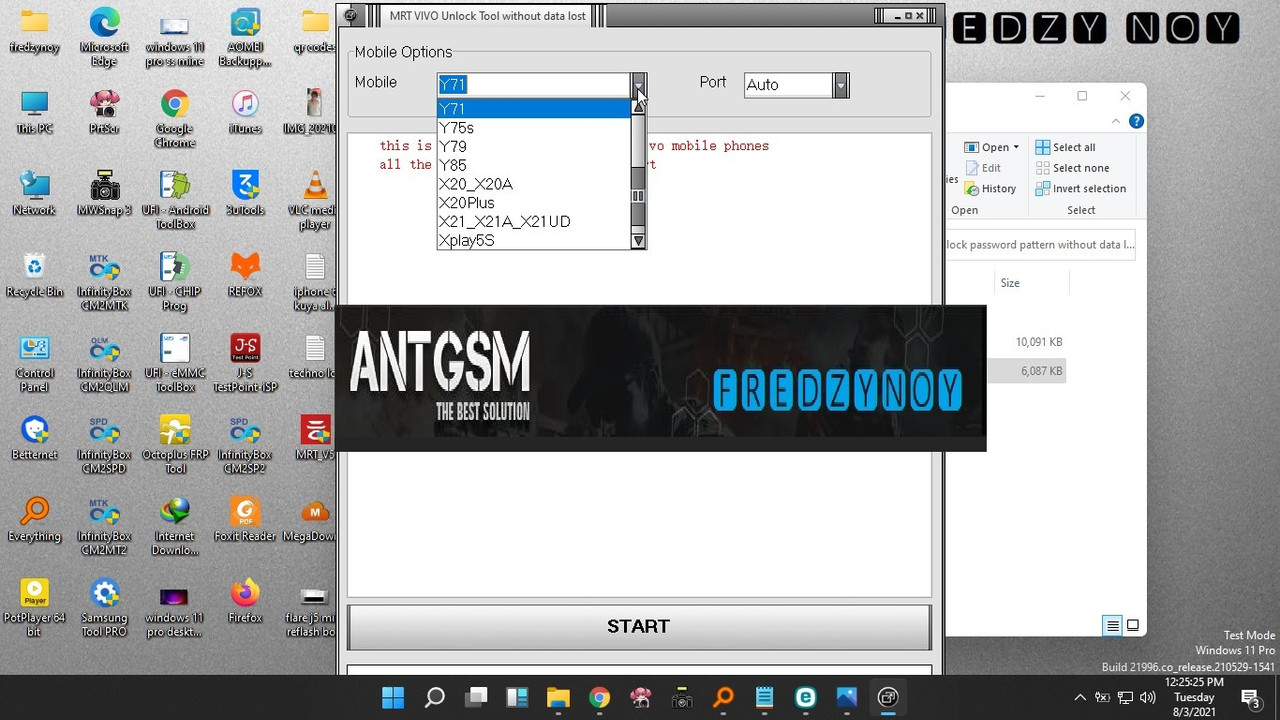Launch Octoplus FRP Tool shortcut
This screenshot has width=1280, height=720.
click(x=174, y=445)
